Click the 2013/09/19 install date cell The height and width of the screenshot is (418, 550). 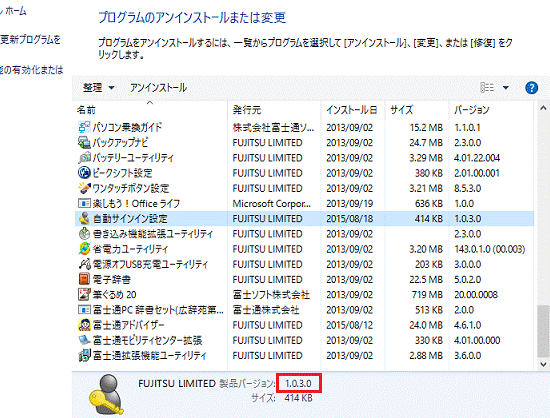(349, 203)
